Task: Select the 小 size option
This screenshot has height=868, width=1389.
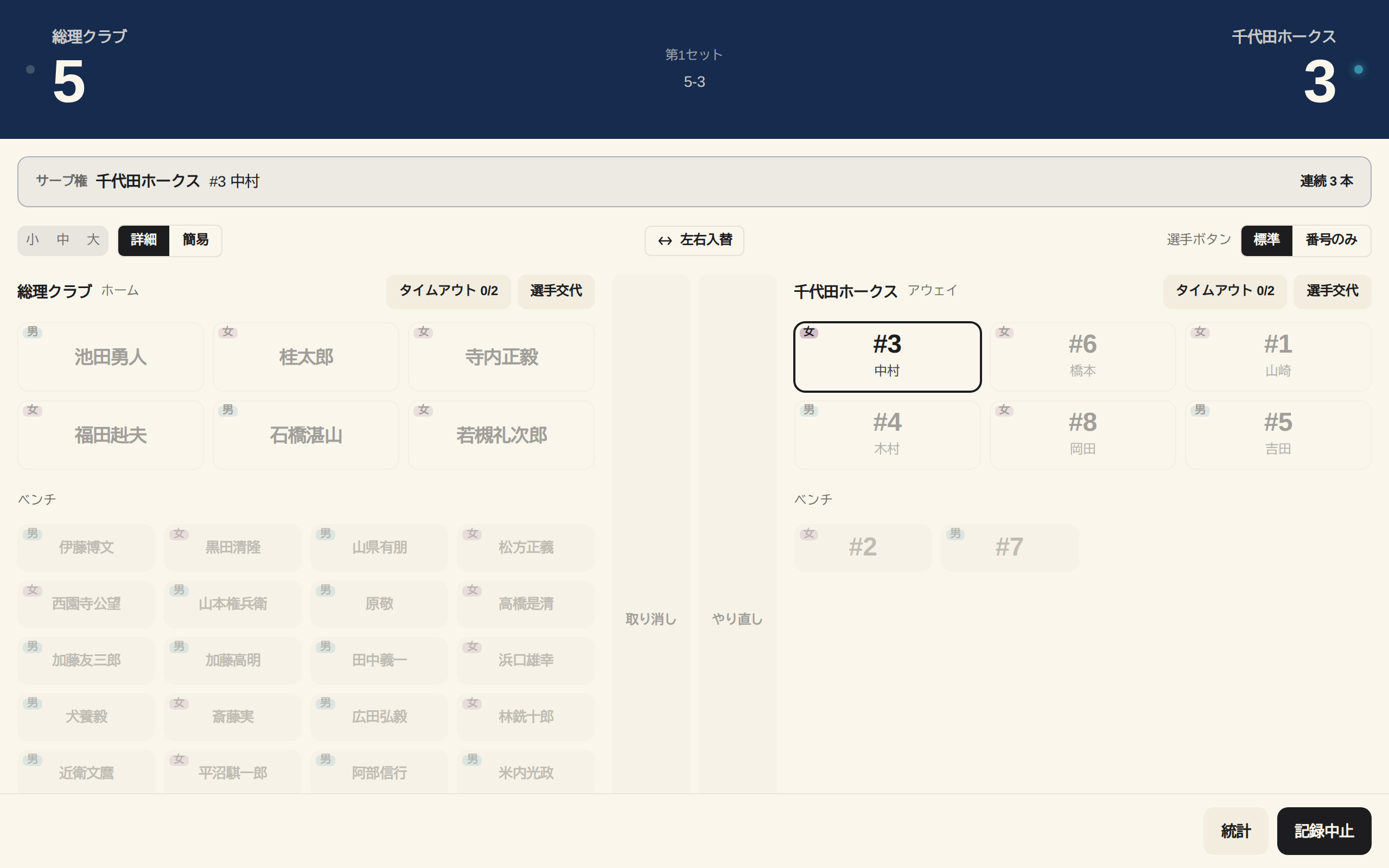Action: [x=33, y=240]
